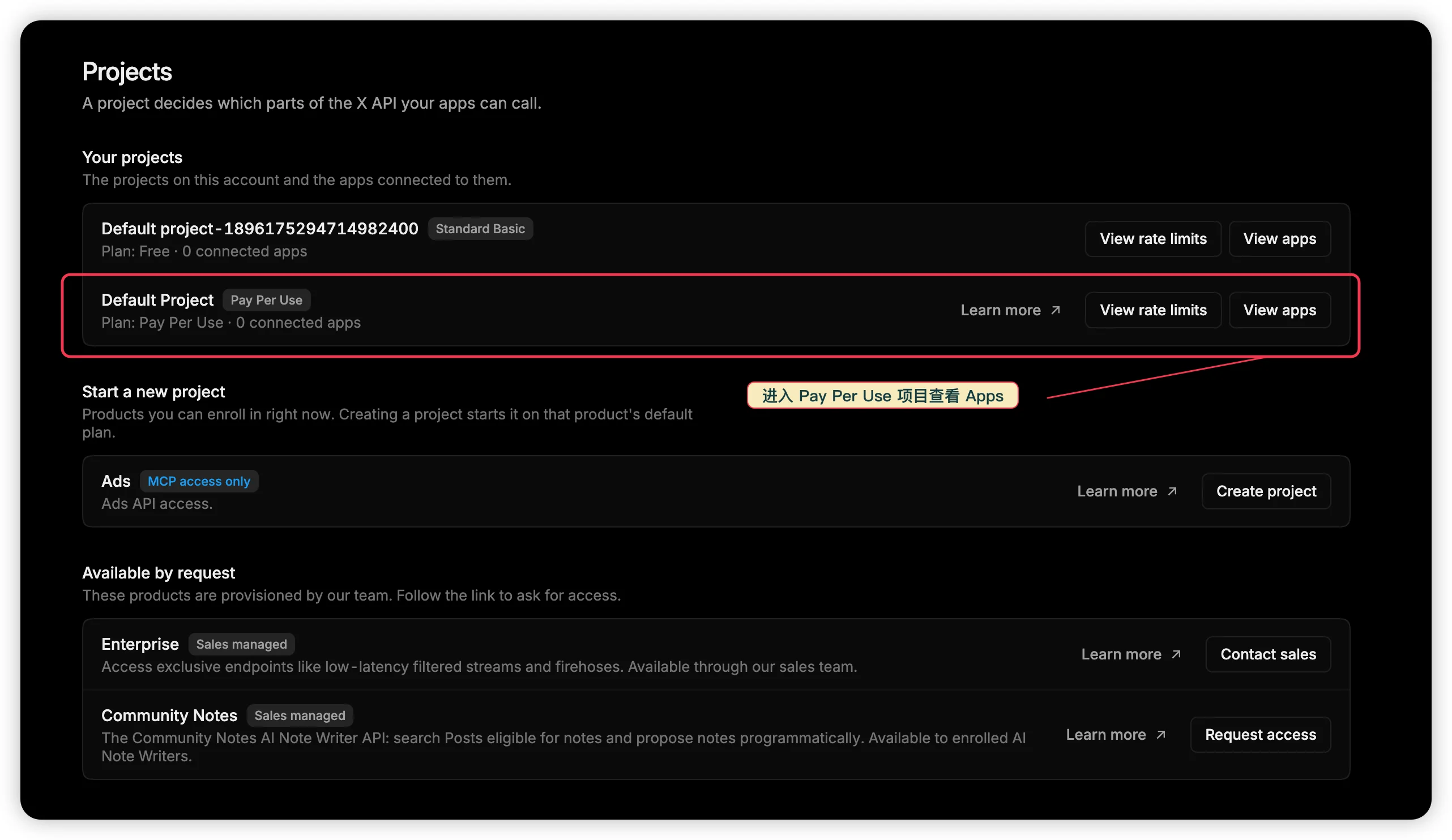The width and height of the screenshot is (1452, 840).
Task: Click Contact sales for Enterprise
Action: [x=1268, y=654]
